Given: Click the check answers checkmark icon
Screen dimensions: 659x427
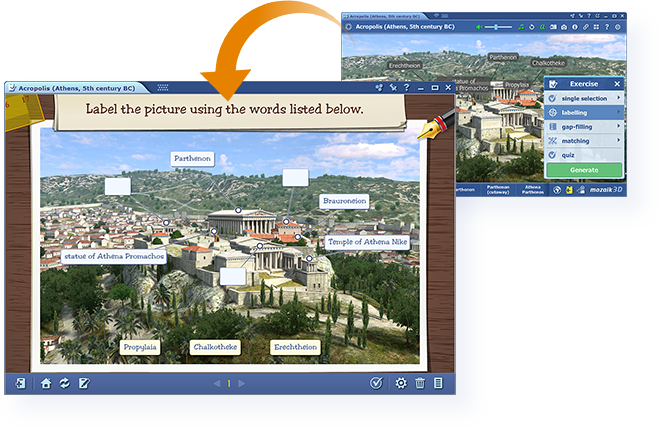Looking at the screenshot, I should coord(376,383).
